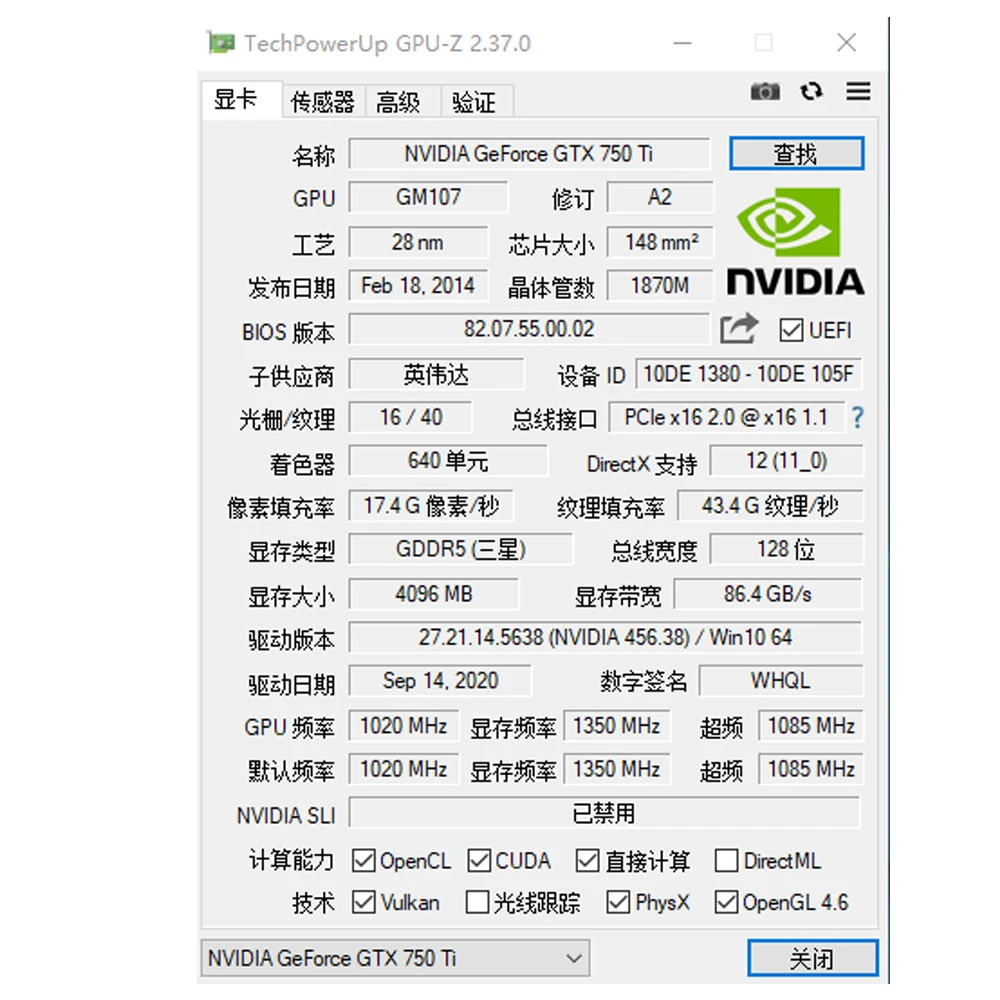The height and width of the screenshot is (1000, 1000).
Task: Click the process value 28 nm
Action: pos(418,242)
